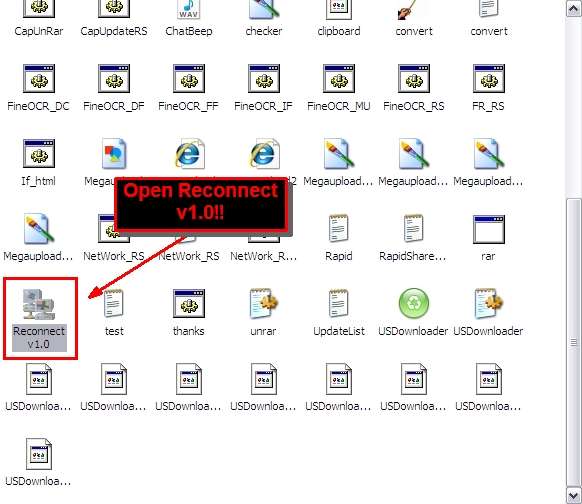
Task: Select the FineOCR_MU file
Action: [339, 79]
